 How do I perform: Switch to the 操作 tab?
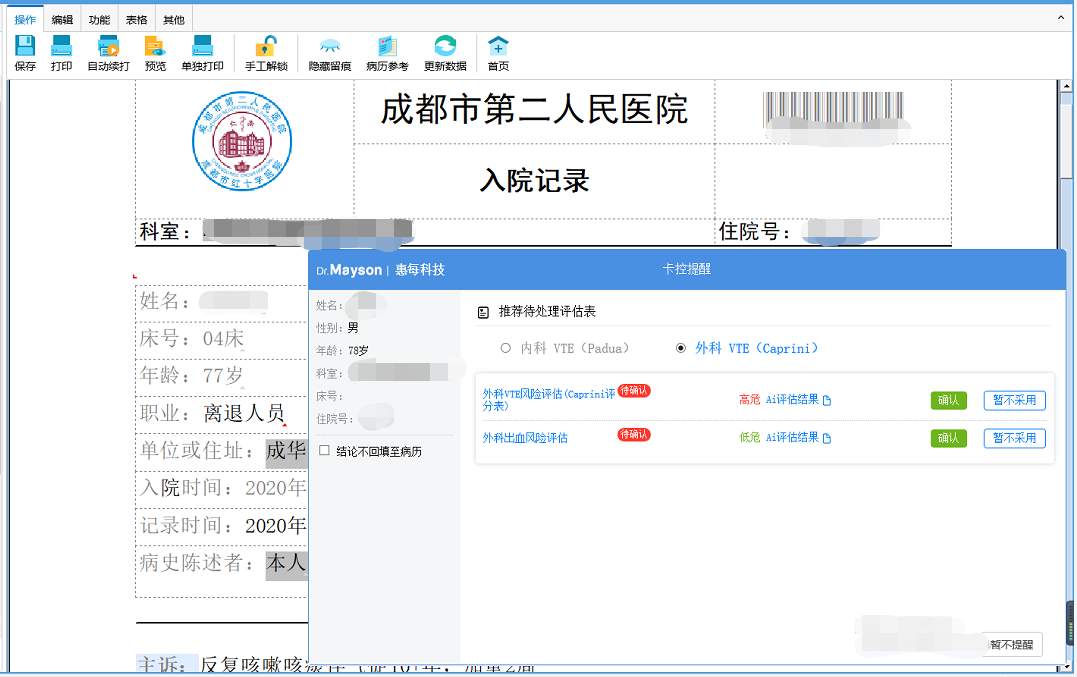pos(25,20)
